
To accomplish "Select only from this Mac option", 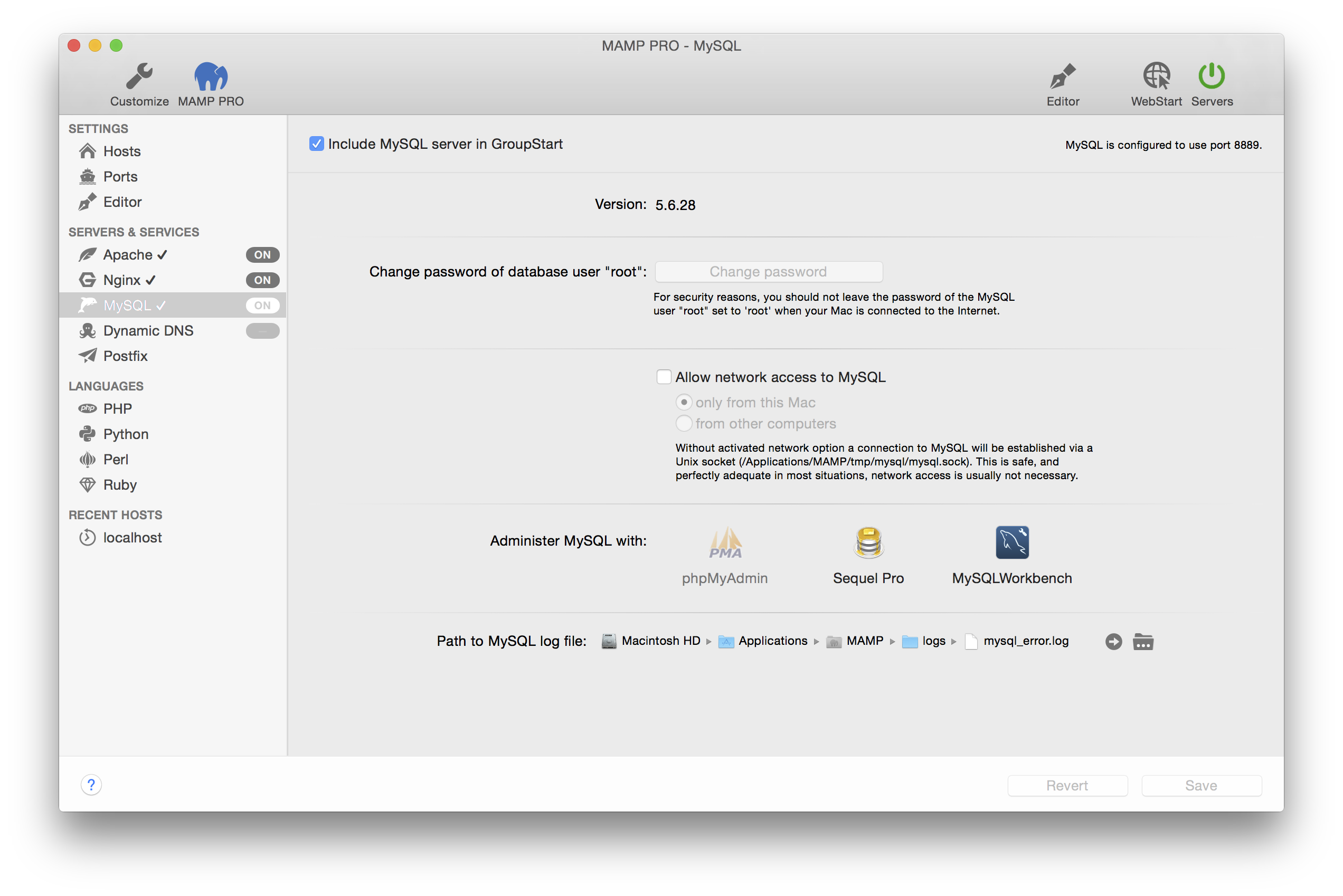I will coord(684,402).
